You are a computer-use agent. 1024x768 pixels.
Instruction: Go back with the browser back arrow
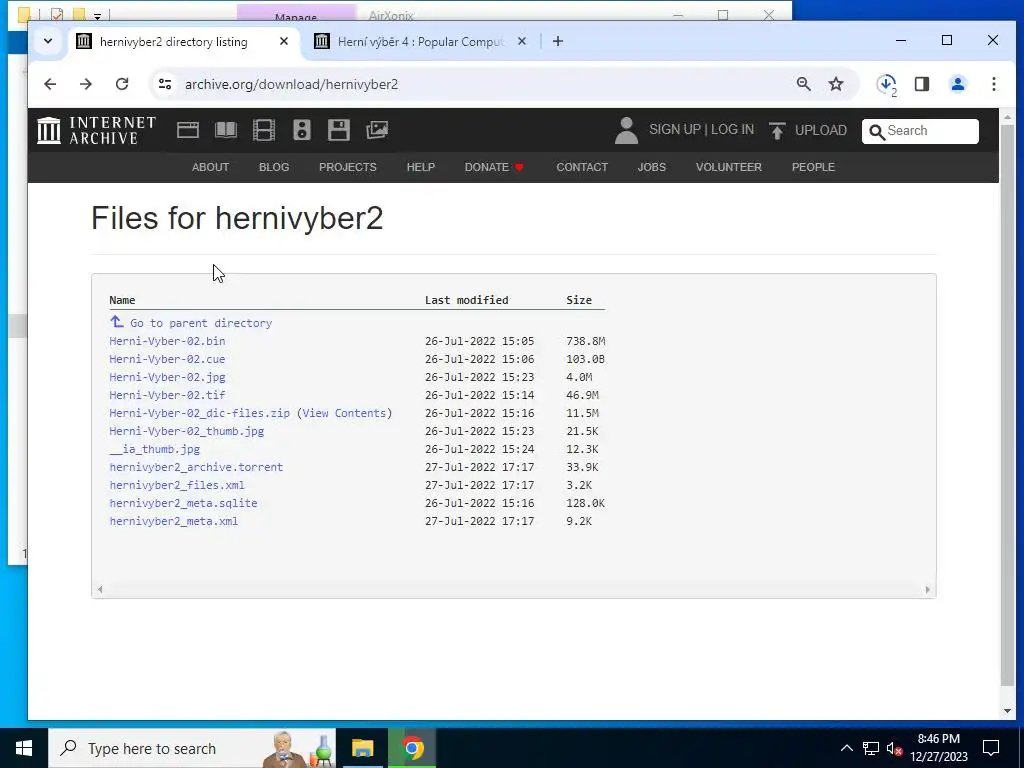[x=50, y=84]
